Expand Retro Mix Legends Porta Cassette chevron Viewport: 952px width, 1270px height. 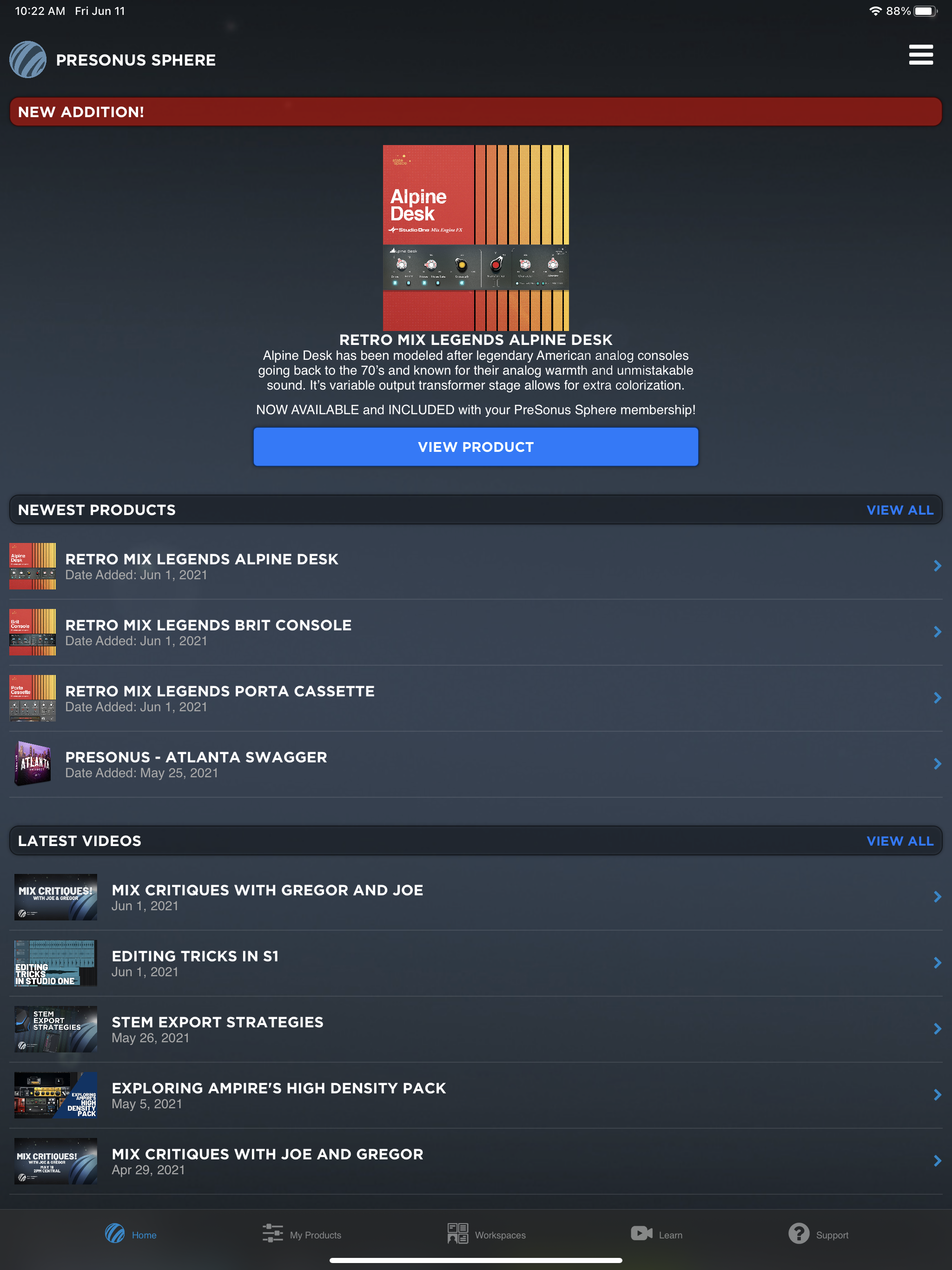click(937, 698)
